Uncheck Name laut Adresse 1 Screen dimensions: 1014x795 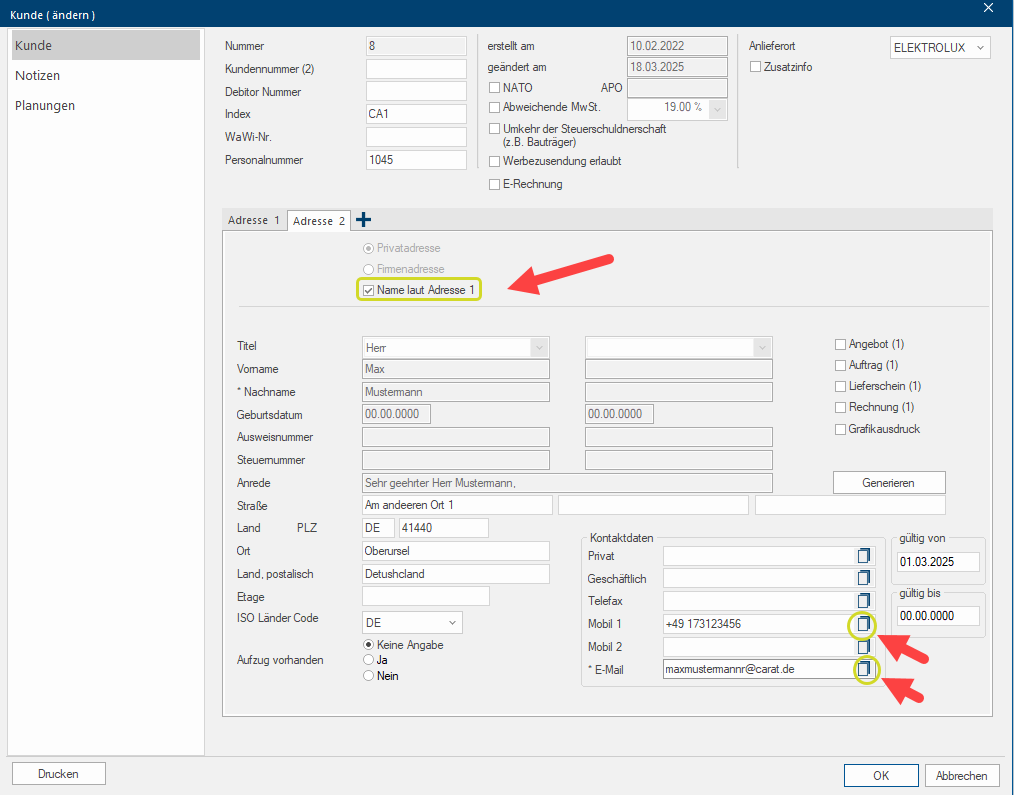tap(369, 290)
